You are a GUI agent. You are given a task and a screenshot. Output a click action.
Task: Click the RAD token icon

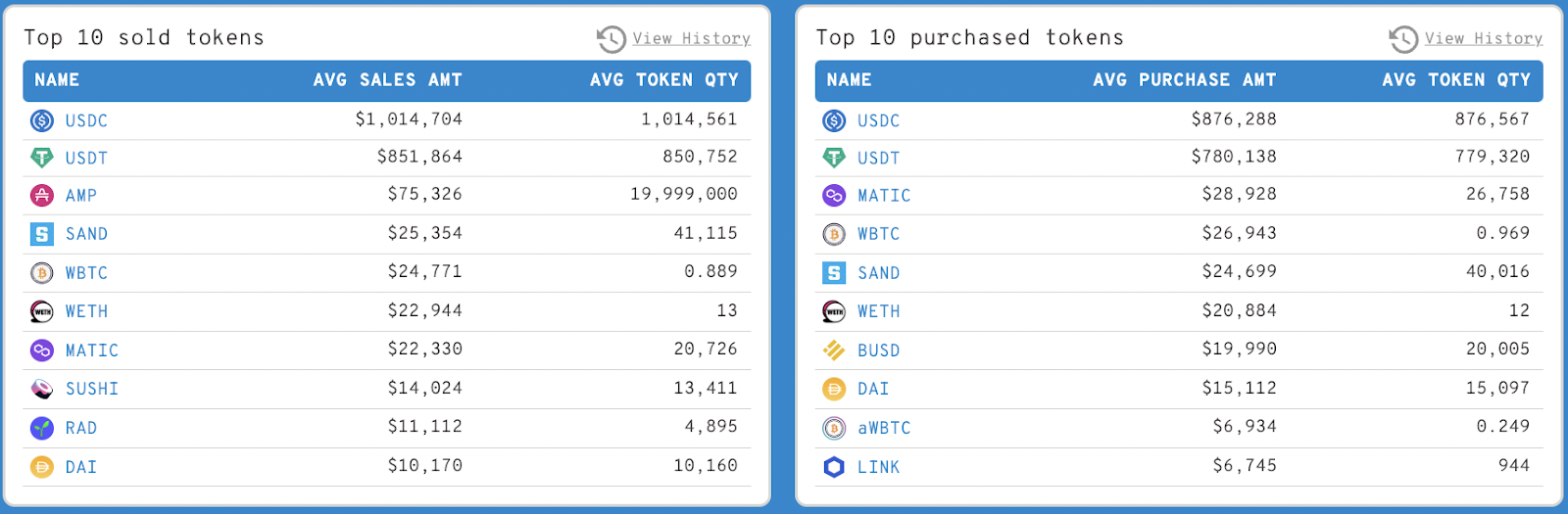tap(42, 428)
